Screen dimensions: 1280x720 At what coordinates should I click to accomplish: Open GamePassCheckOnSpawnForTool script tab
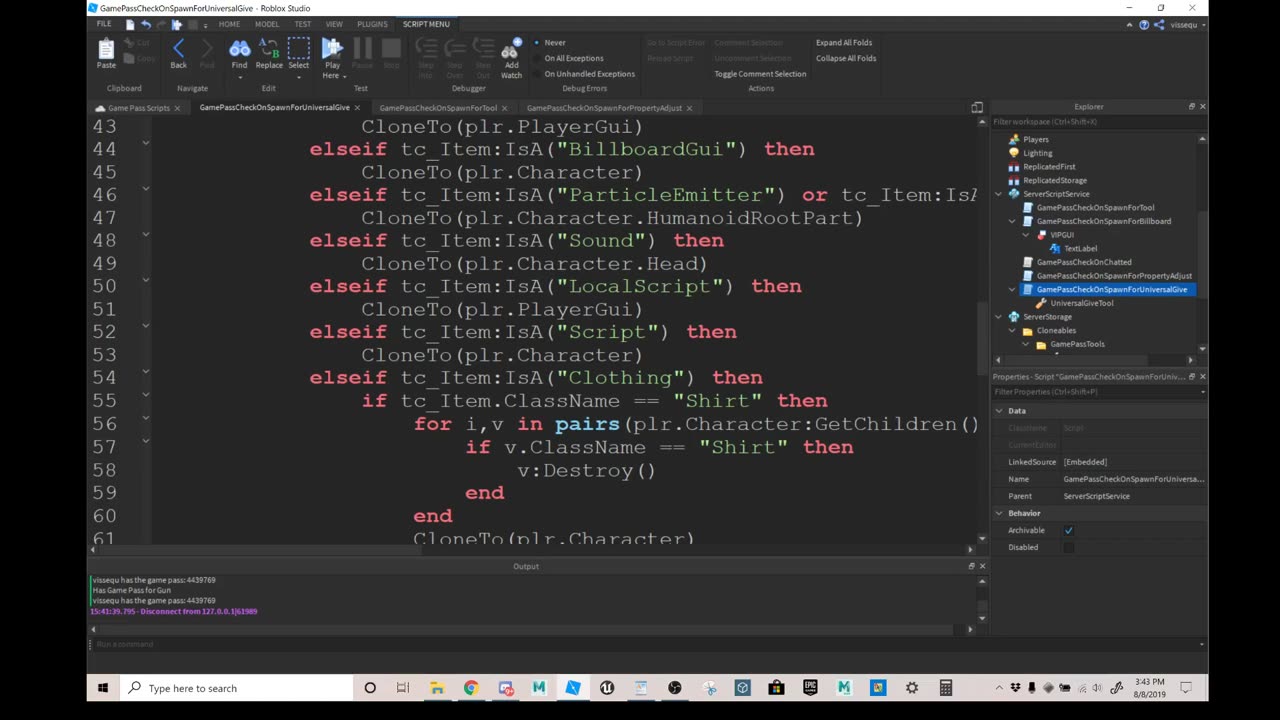point(438,108)
